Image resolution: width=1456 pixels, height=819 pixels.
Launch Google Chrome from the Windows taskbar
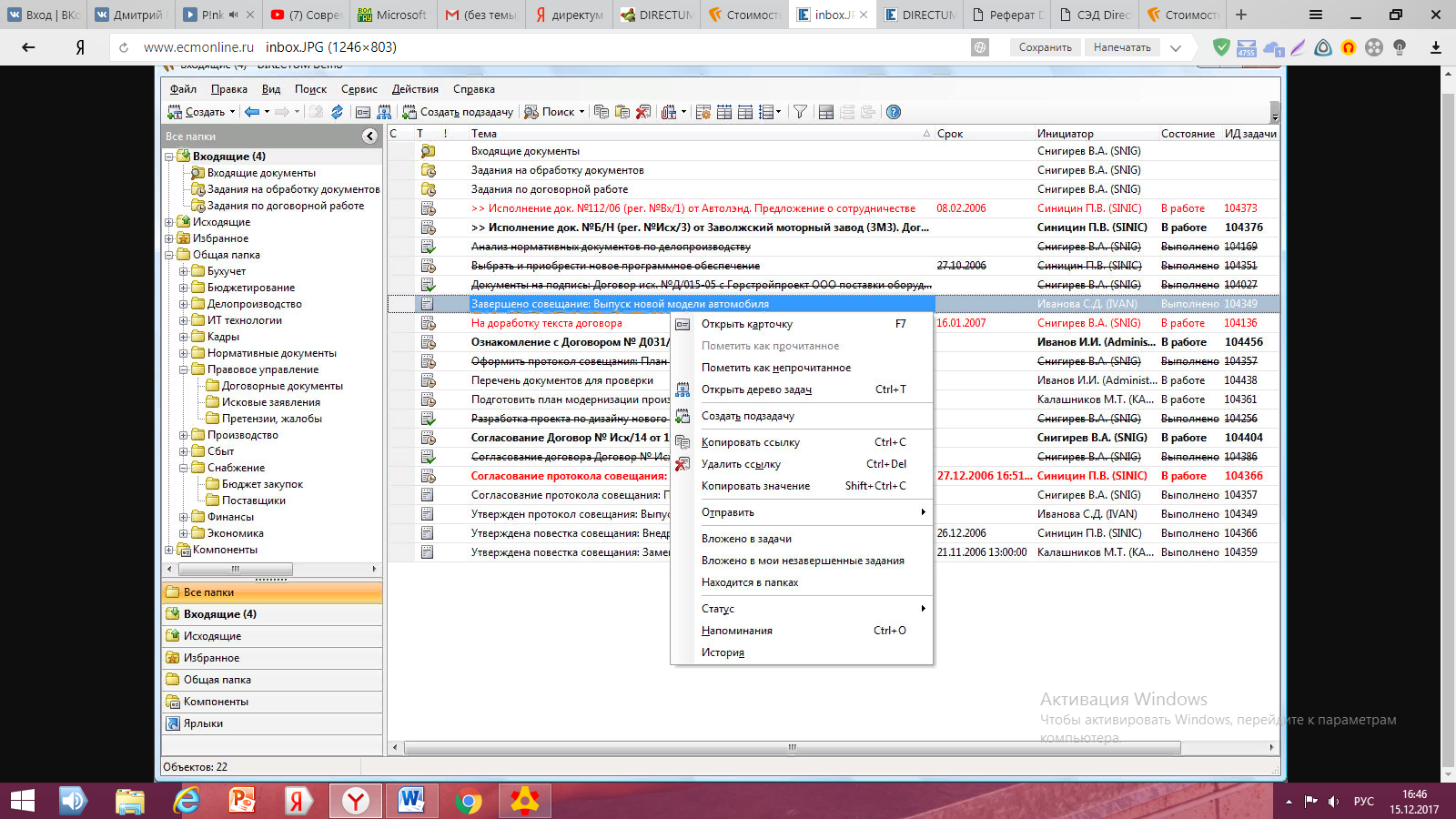click(x=469, y=801)
